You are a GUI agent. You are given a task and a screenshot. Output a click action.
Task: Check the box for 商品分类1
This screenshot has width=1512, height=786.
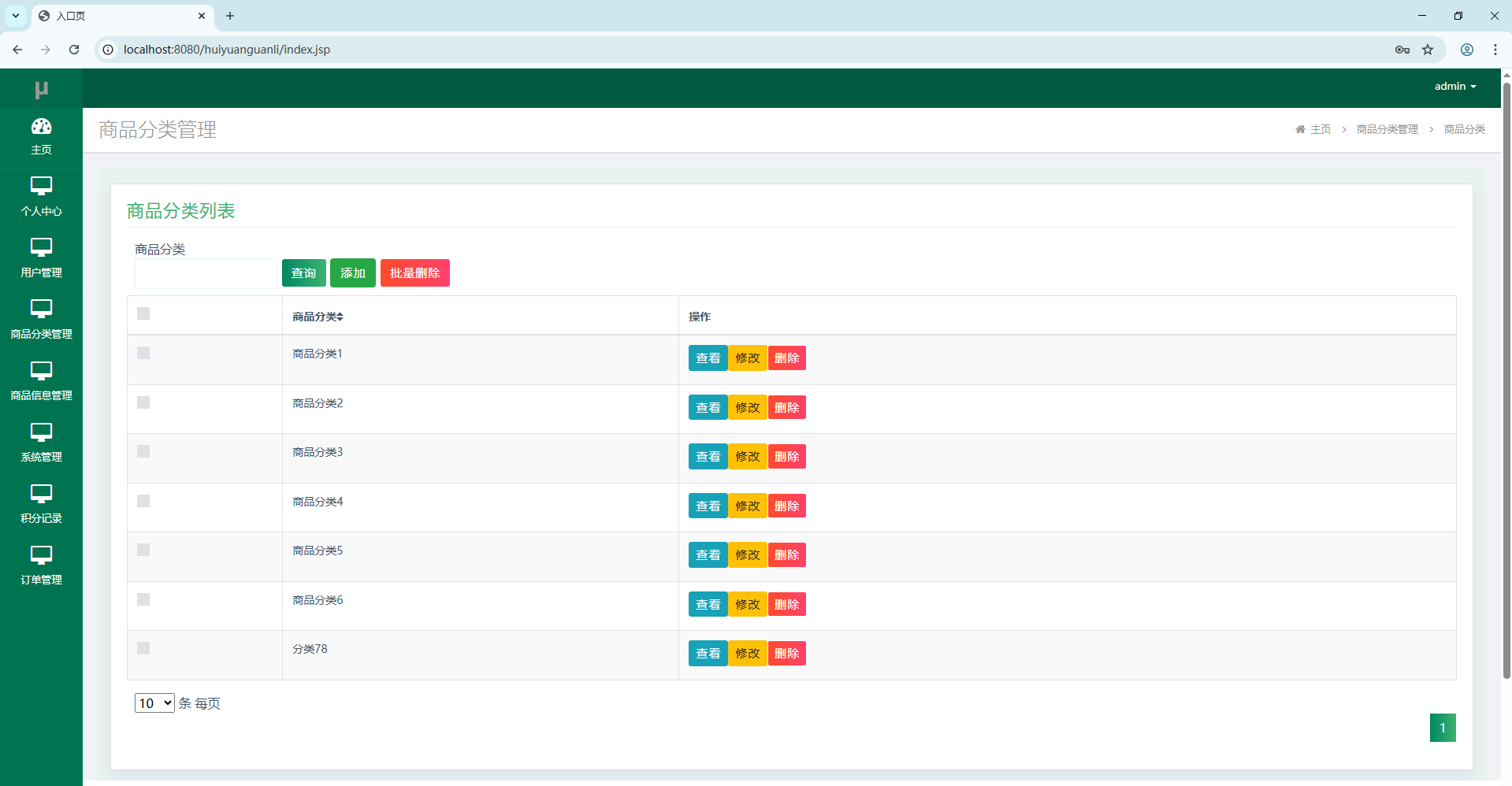143,353
